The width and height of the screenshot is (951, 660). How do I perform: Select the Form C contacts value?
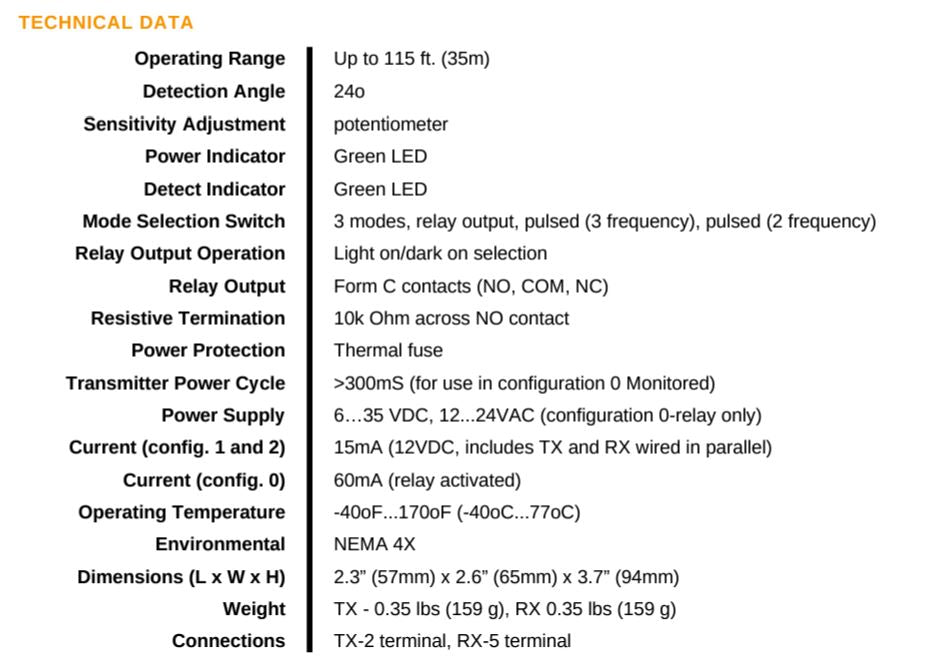tap(471, 286)
